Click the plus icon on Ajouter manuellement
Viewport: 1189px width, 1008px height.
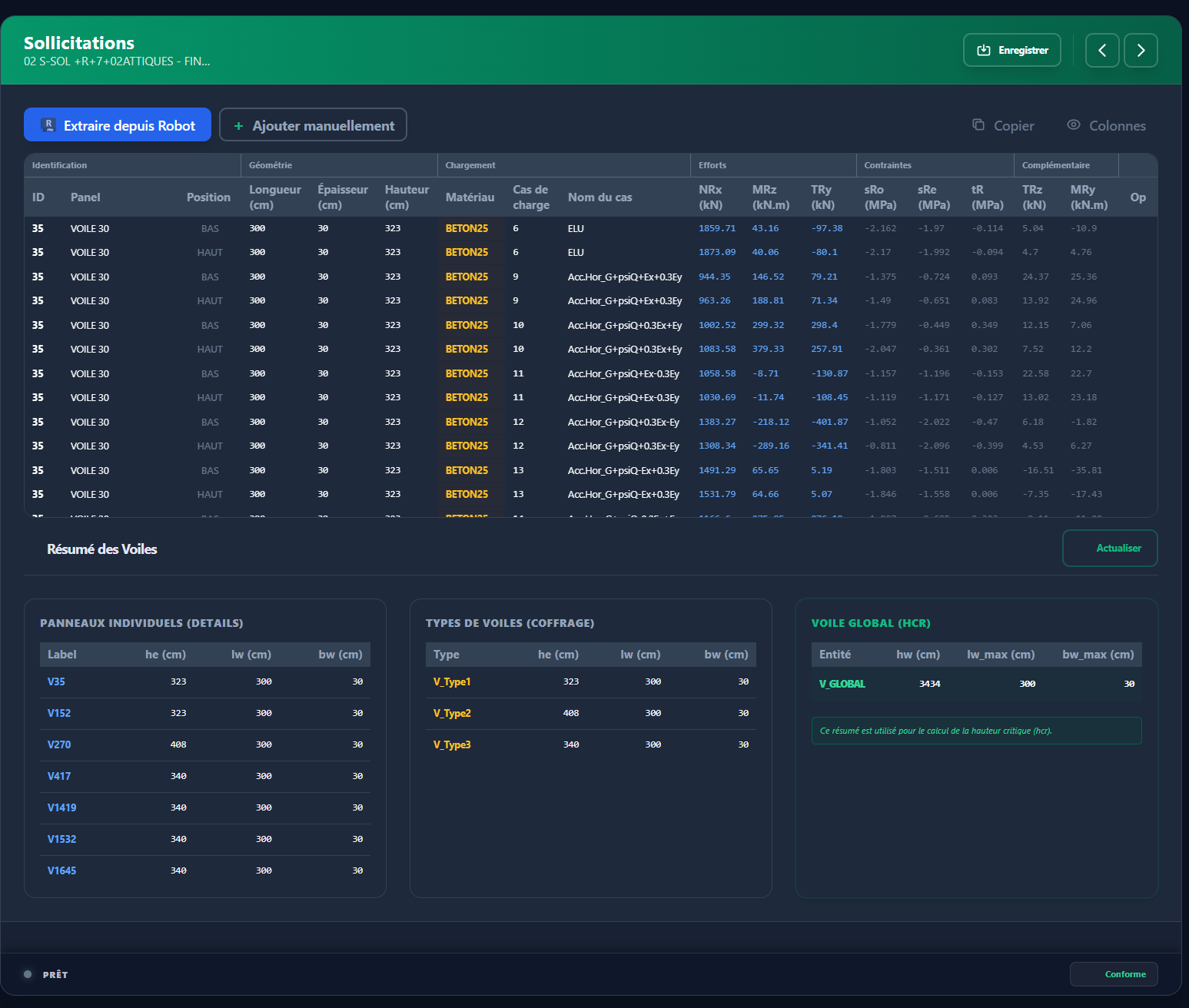tap(238, 124)
